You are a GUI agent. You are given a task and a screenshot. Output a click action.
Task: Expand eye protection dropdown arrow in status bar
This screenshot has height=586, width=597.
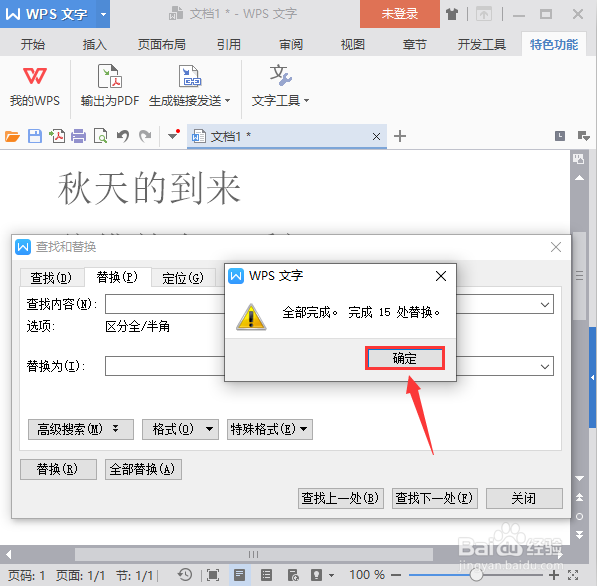331,575
